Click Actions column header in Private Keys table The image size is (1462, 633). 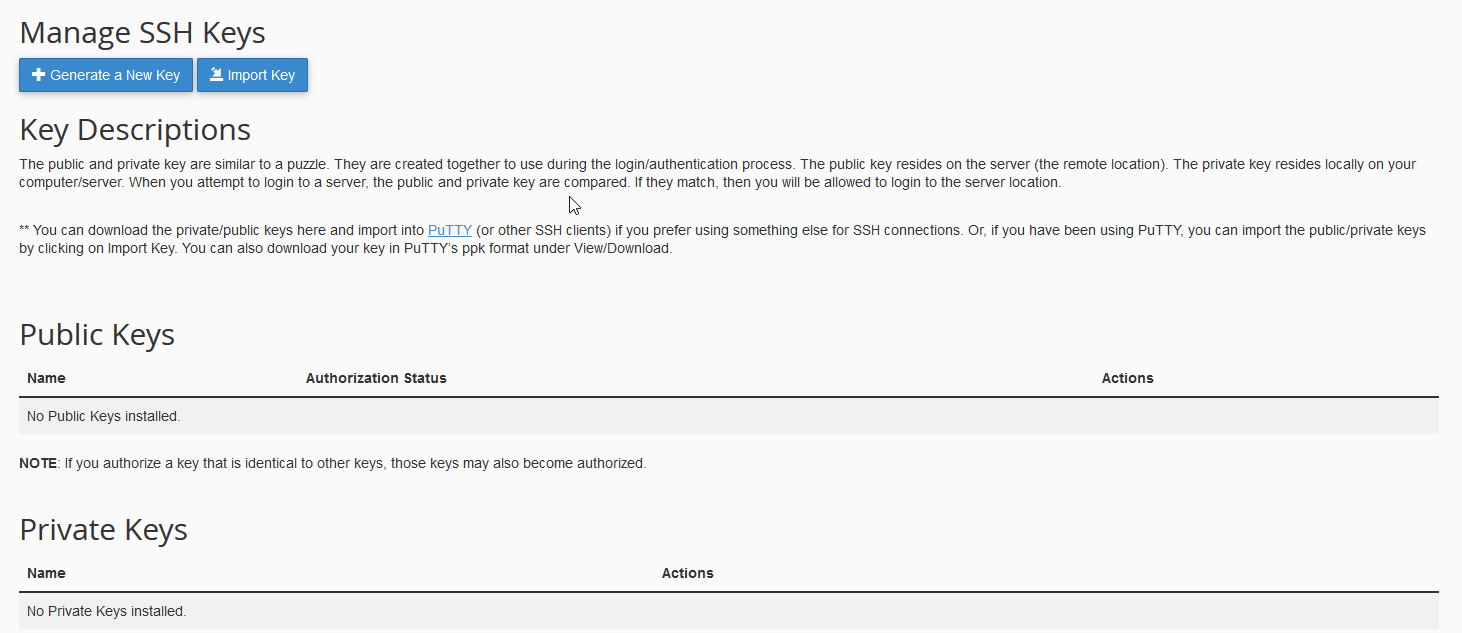click(x=687, y=573)
